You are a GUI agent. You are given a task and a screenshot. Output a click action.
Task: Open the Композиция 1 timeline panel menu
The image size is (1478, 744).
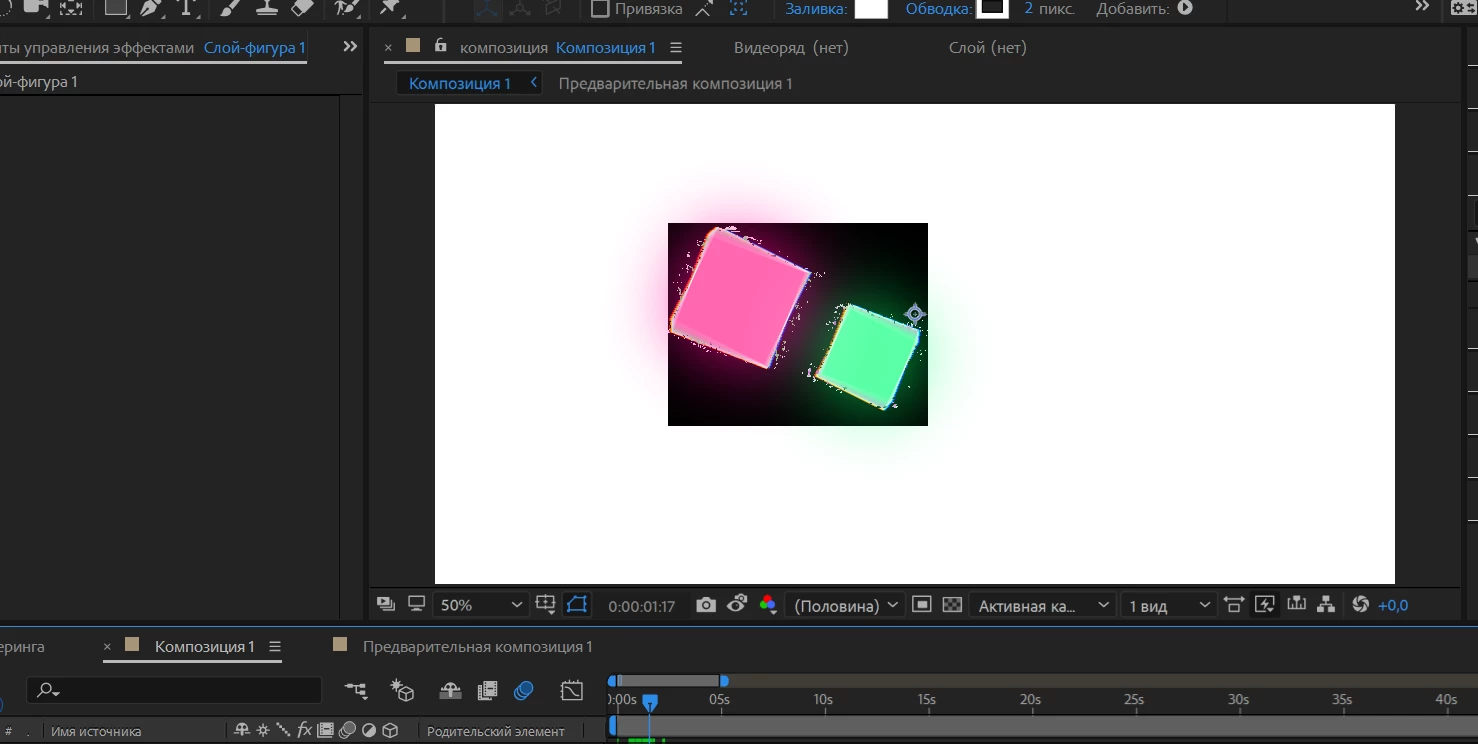pyautogui.click(x=275, y=647)
